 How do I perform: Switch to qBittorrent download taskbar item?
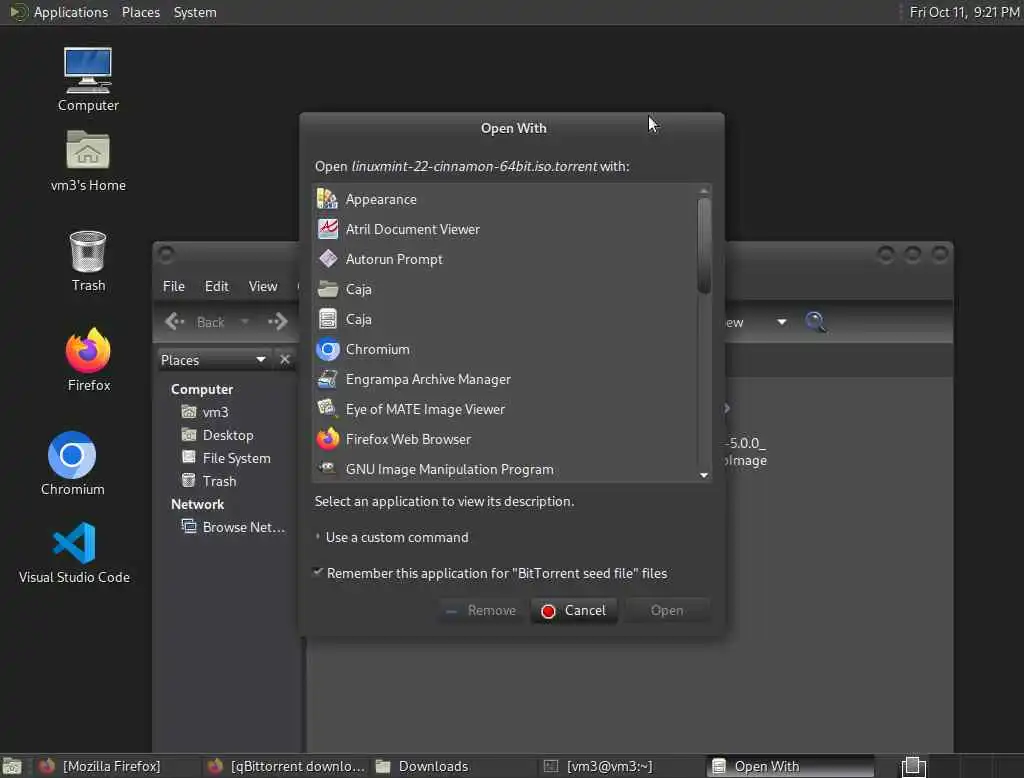coord(285,766)
